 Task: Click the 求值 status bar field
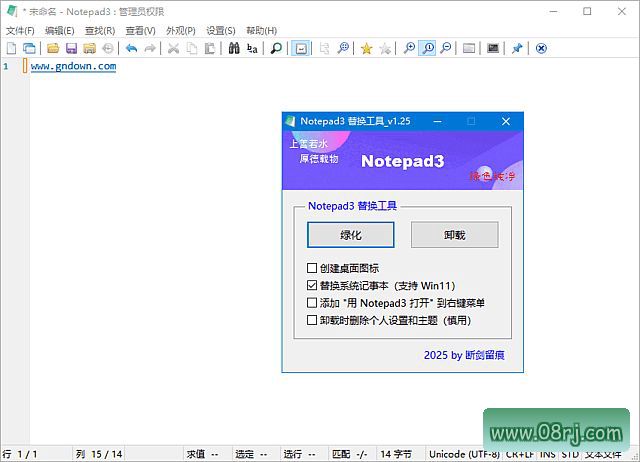(207, 454)
